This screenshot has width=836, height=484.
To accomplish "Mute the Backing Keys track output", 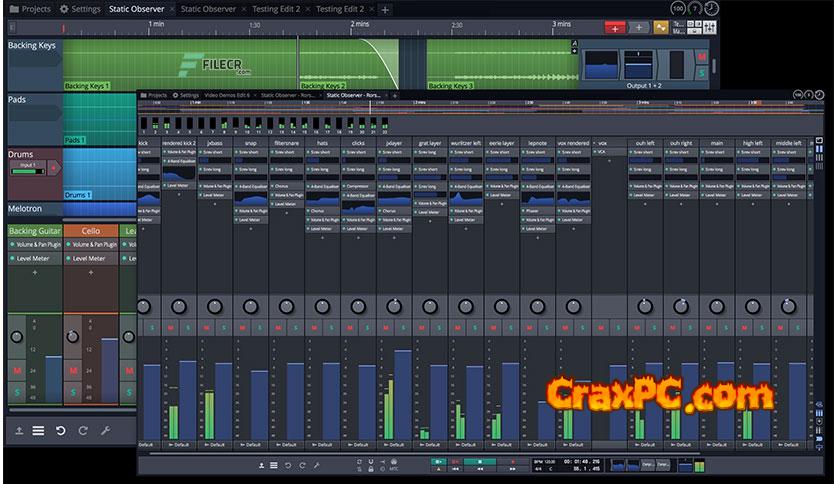I will coord(701,57).
